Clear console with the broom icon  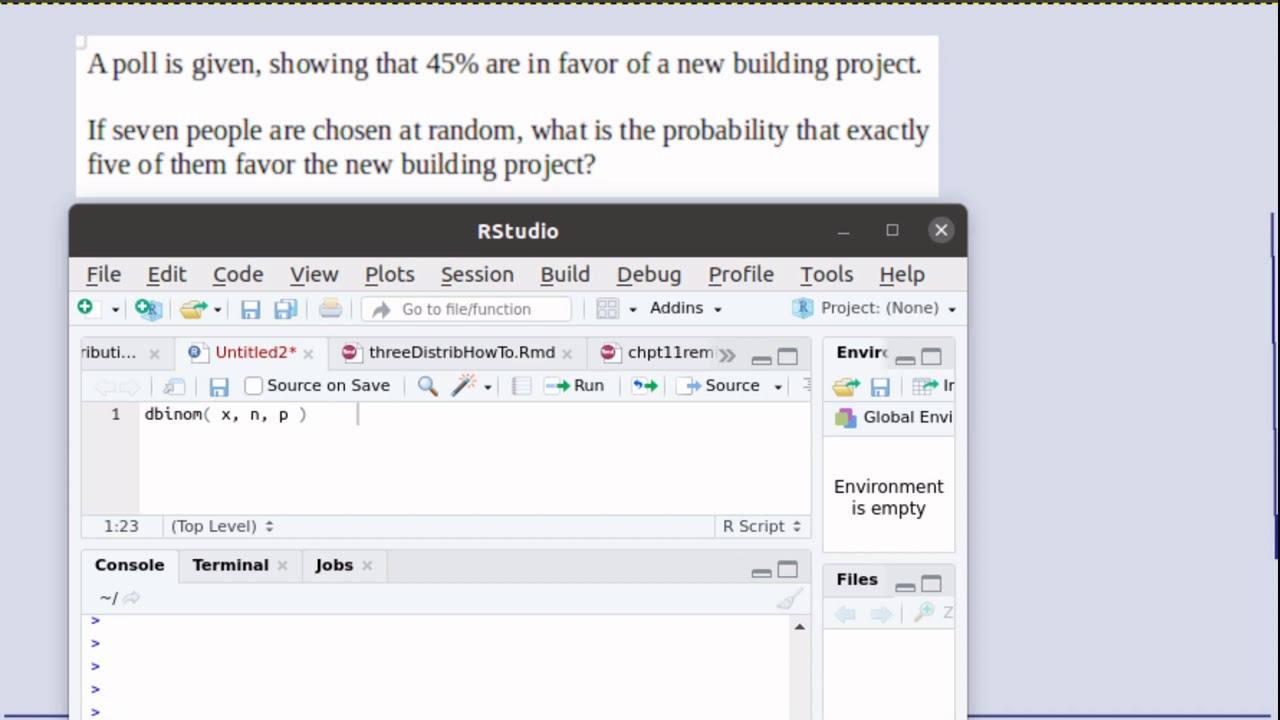pyautogui.click(x=789, y=598)
